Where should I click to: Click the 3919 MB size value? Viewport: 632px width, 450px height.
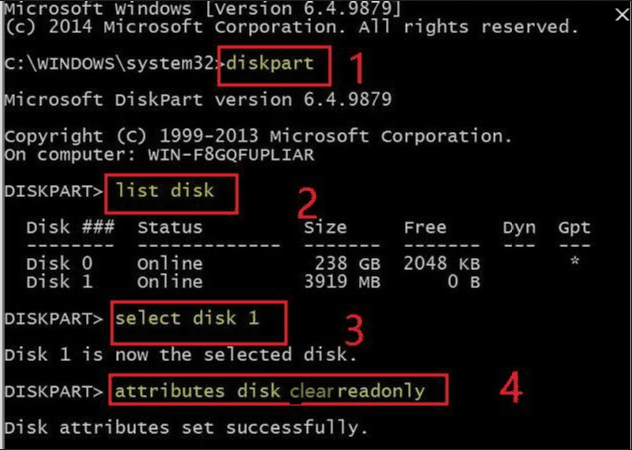tap(339, 282)
